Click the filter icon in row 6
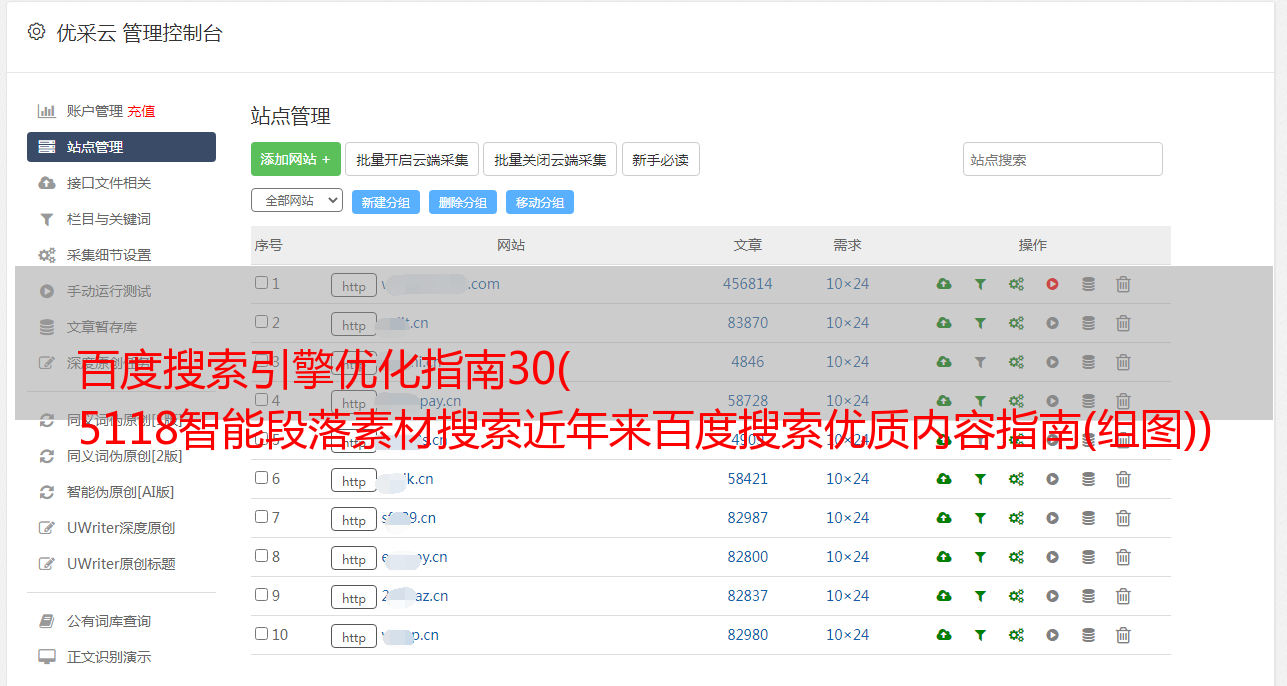This screenshot has height=686, width=1287. (980, 479)
